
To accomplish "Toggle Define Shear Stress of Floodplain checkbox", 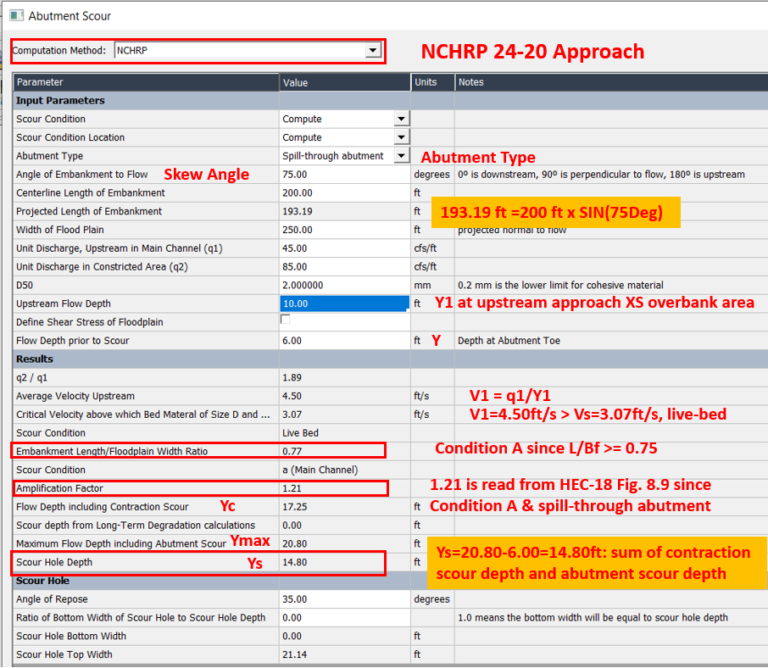I will click(286, 321).
